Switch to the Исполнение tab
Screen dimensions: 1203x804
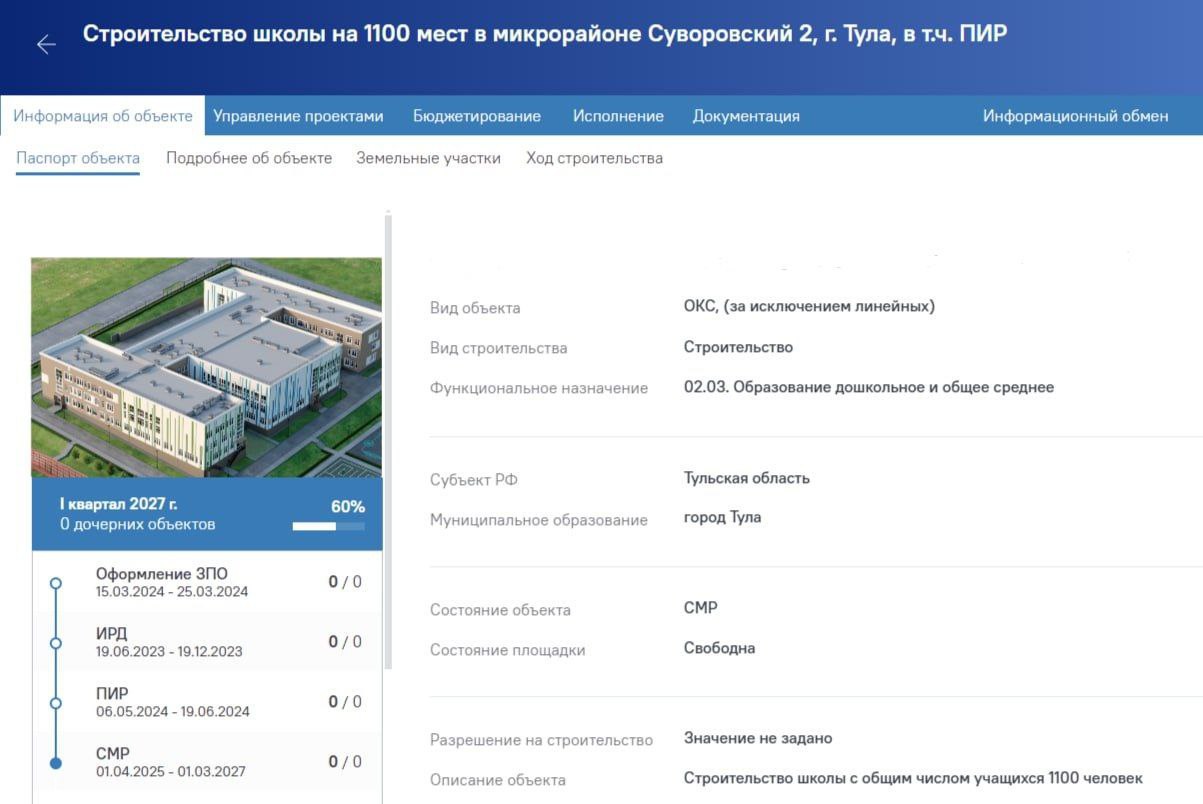click(618, 116)
